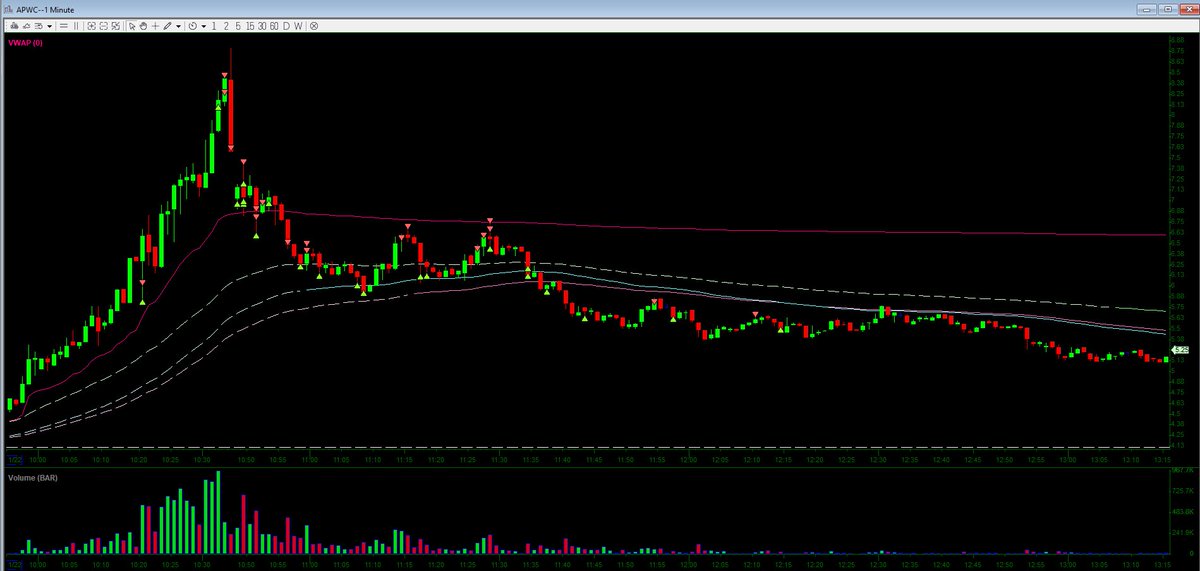Switch to the daily D interval
The height and width of the screenshot is (571, 1200).
pos(286,26)
